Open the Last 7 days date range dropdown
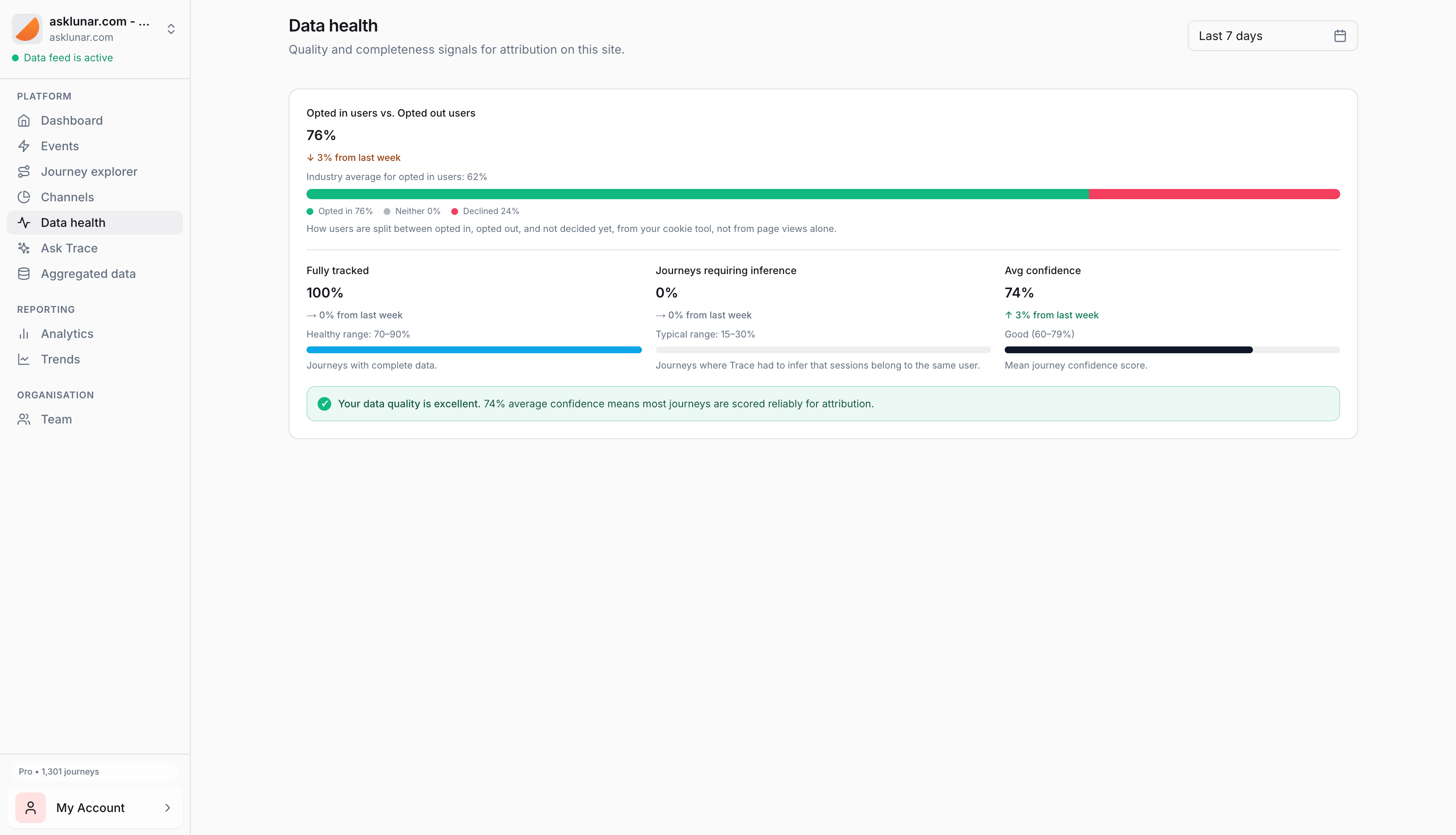The image size is (1456, 835). click(x=1262, y=36)
